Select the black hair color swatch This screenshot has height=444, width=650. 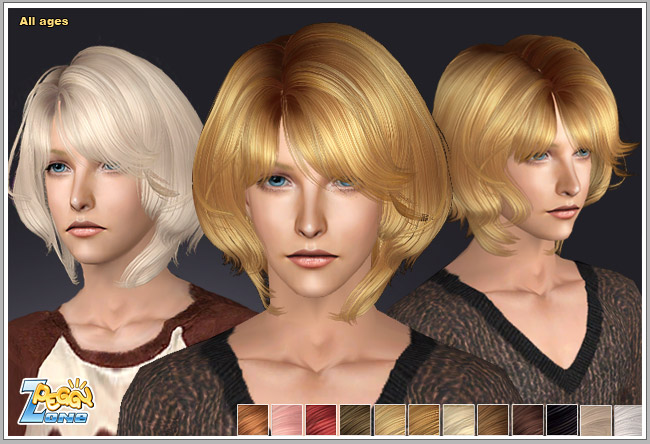pyautogui.click(x=562, y=420)
